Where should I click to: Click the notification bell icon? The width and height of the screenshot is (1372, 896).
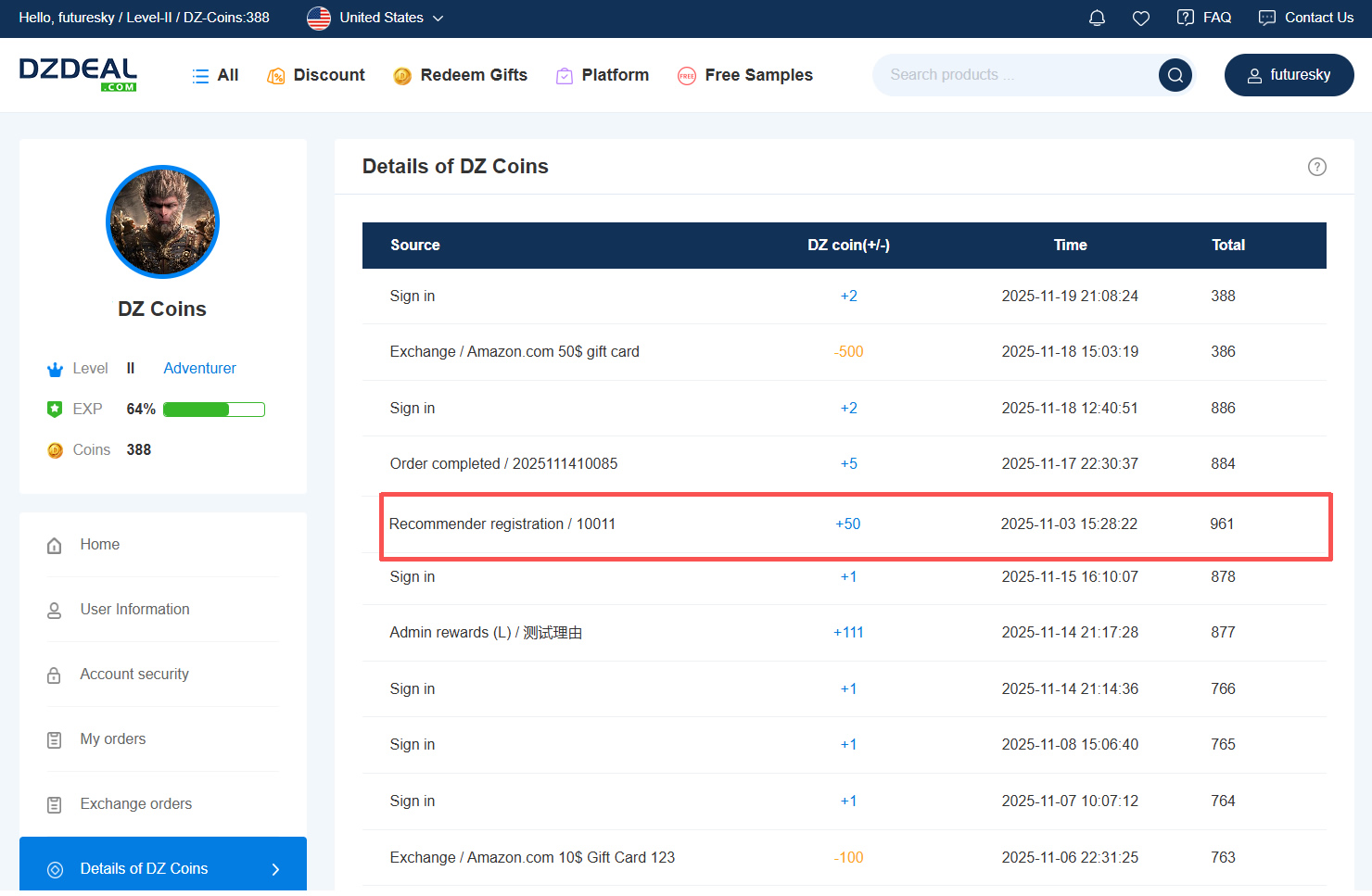click(x=1097, y=18)
